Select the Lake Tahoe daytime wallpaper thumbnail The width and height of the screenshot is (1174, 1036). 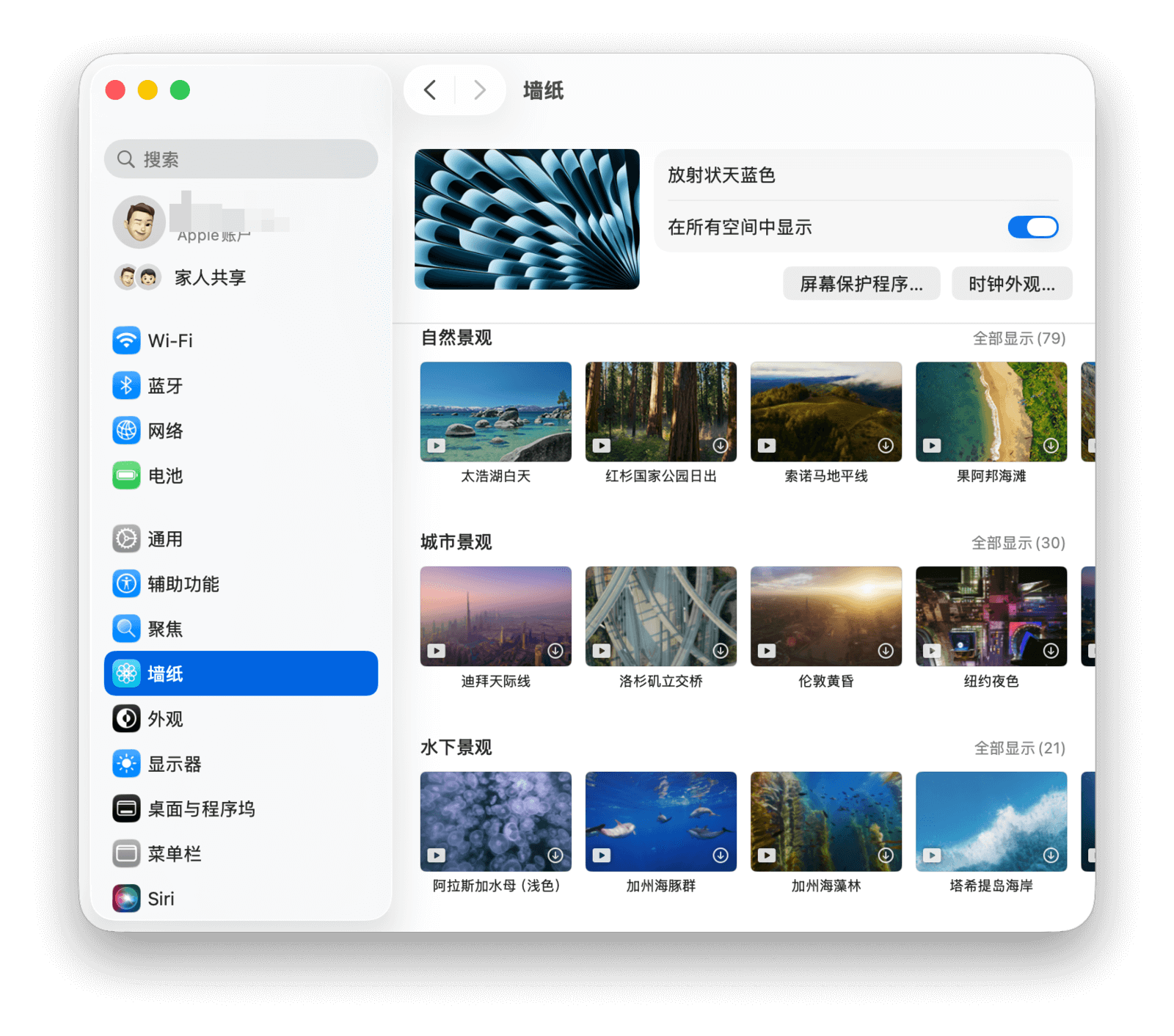495,412
